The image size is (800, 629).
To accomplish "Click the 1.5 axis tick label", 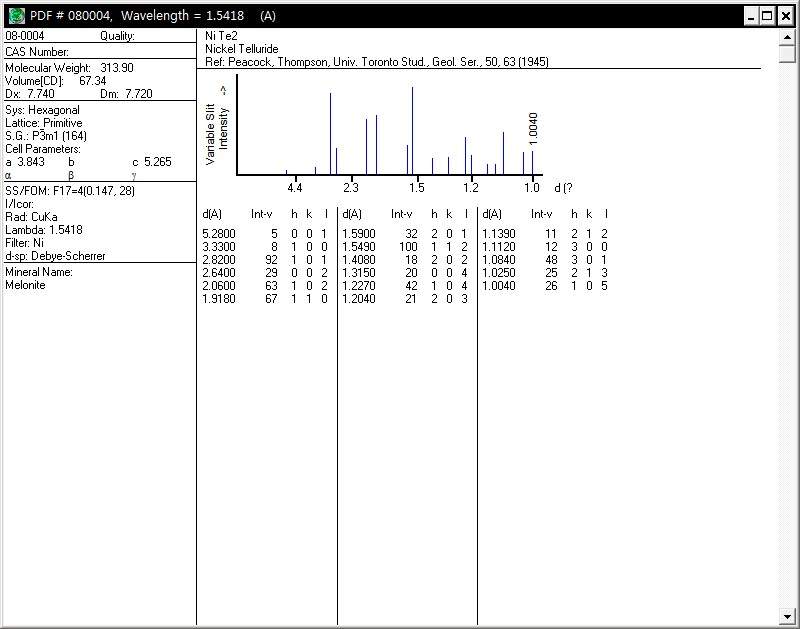I will click(x=417, y=188).
